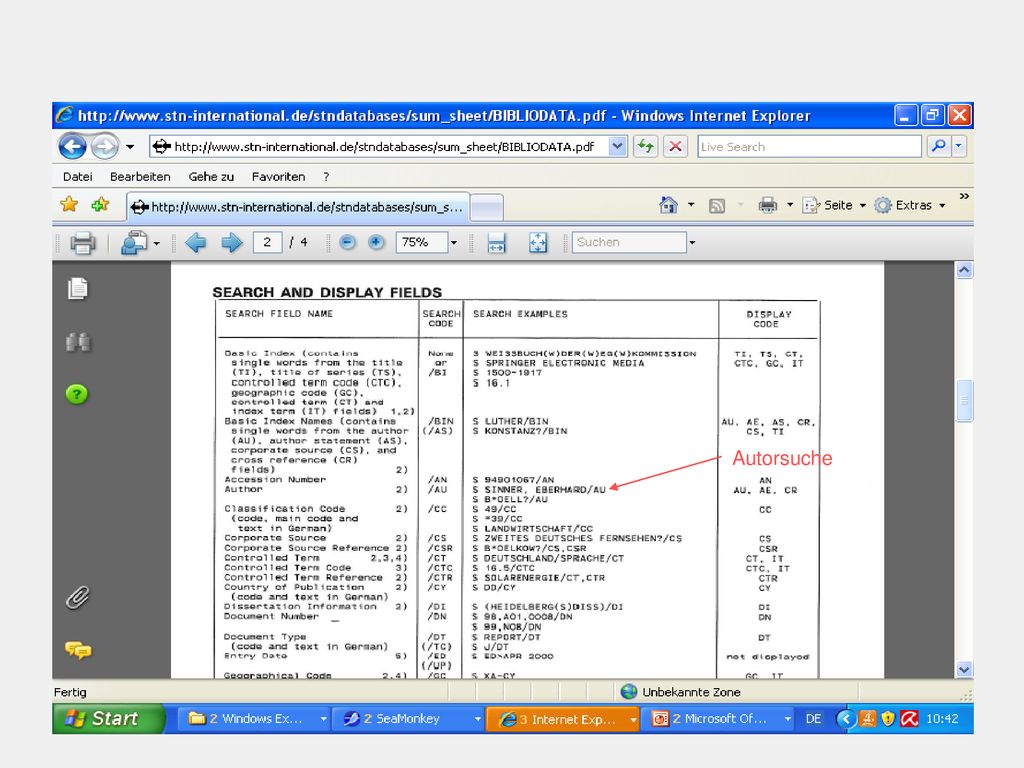Switch to the Microsoft Office taskbar group
Viewport: 1024px width, 768px height.
[718, 719]
